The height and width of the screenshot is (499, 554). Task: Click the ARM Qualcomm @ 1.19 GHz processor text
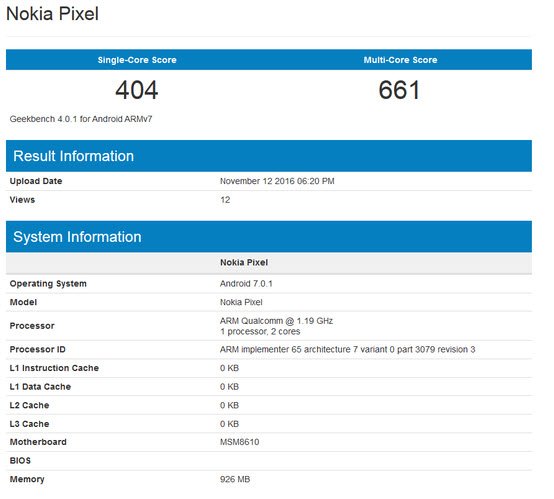click(276, 321)
